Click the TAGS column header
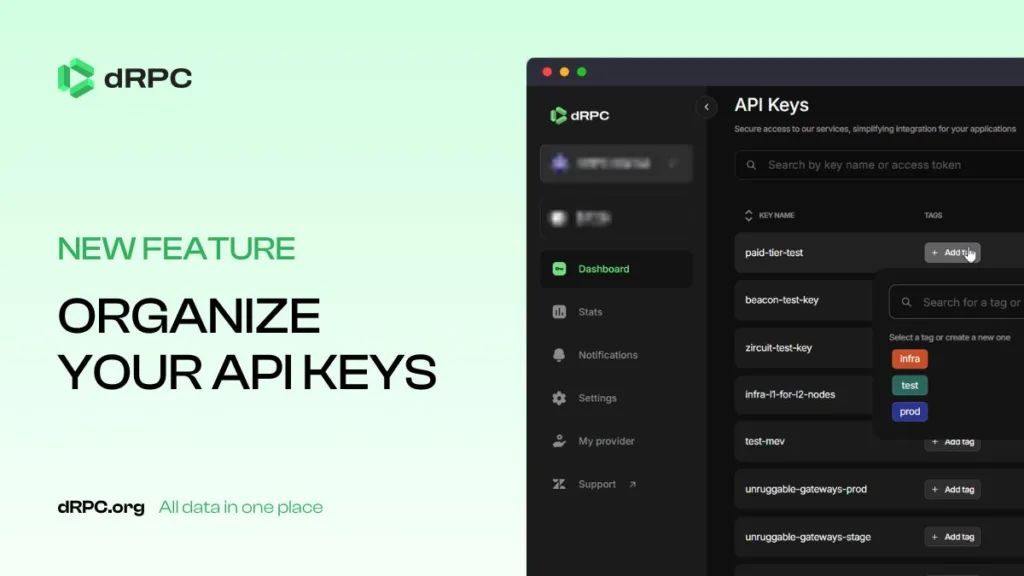Image resolution: width=1024 pixels, height=576 pixels. pos(933,216)
